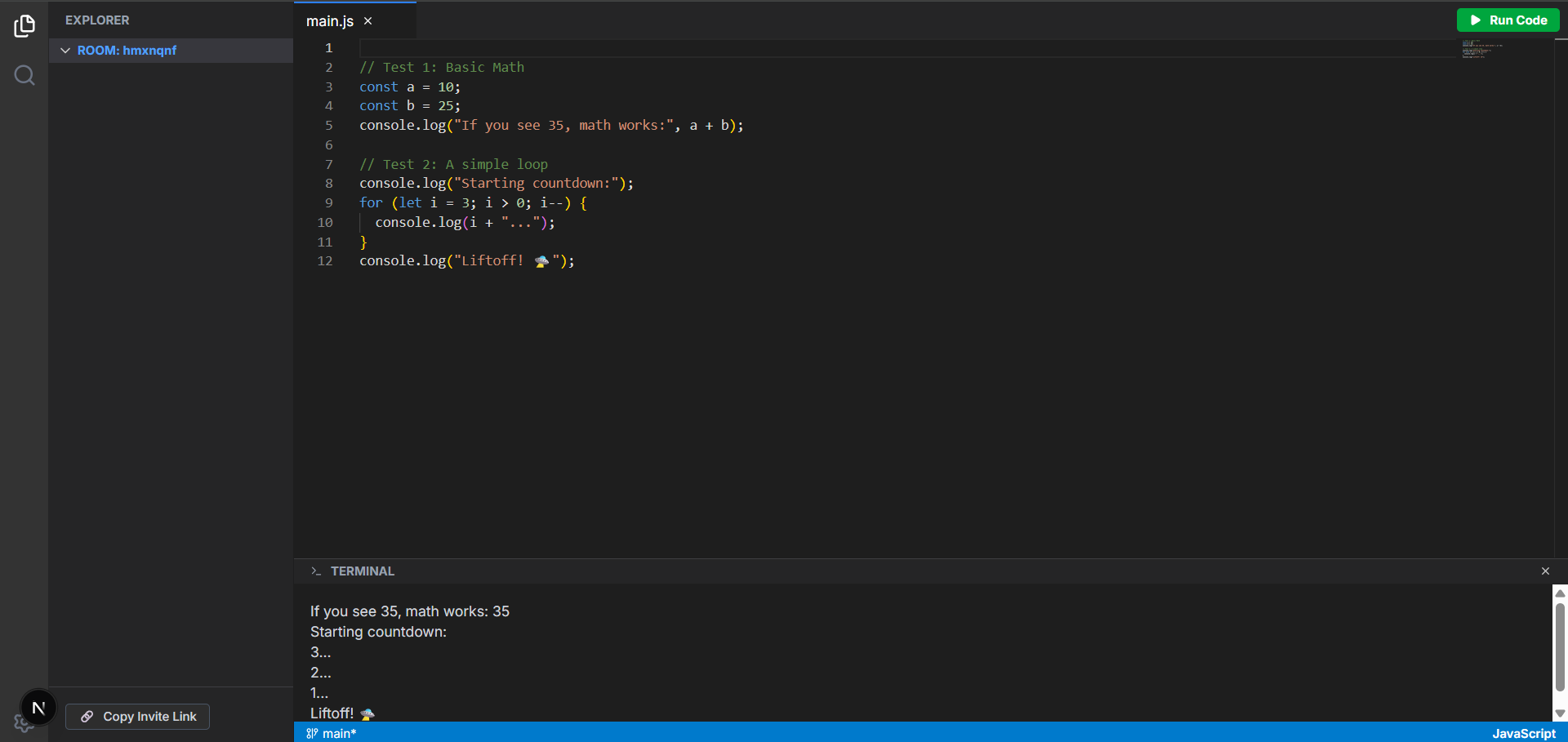
Task: Click the '// Test 1: Basic Math' comment
Action: (x=442, y=68)
